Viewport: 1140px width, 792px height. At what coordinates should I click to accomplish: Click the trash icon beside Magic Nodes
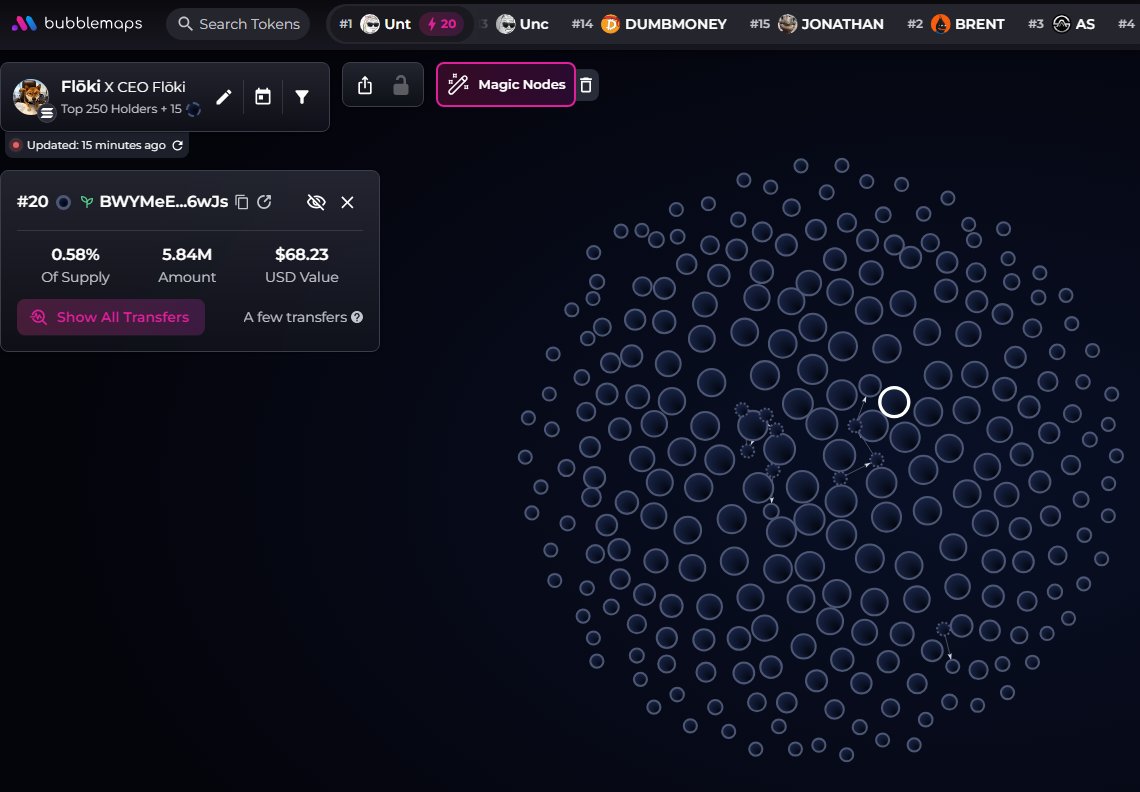pyautogui.click(x=587, y=85)
